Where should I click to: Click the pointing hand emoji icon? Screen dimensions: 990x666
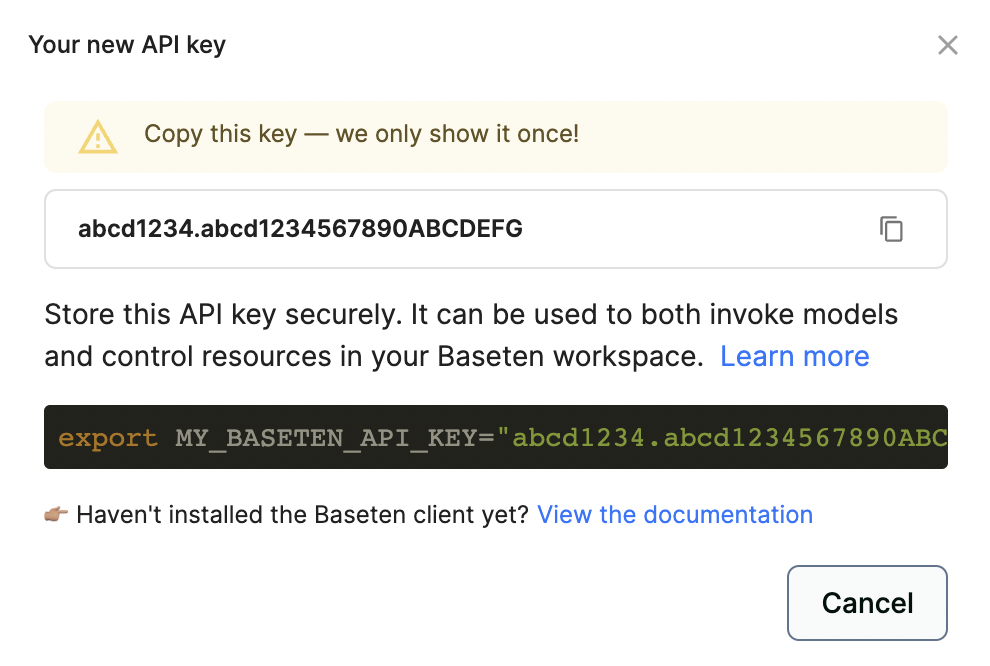pos(57,515)
